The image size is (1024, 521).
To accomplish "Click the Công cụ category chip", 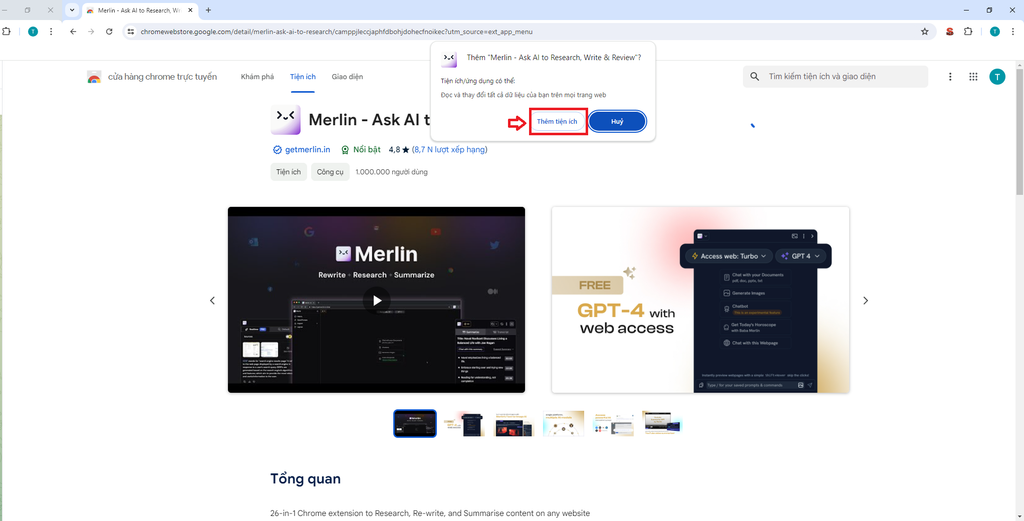I will click(x=330, y=172).
